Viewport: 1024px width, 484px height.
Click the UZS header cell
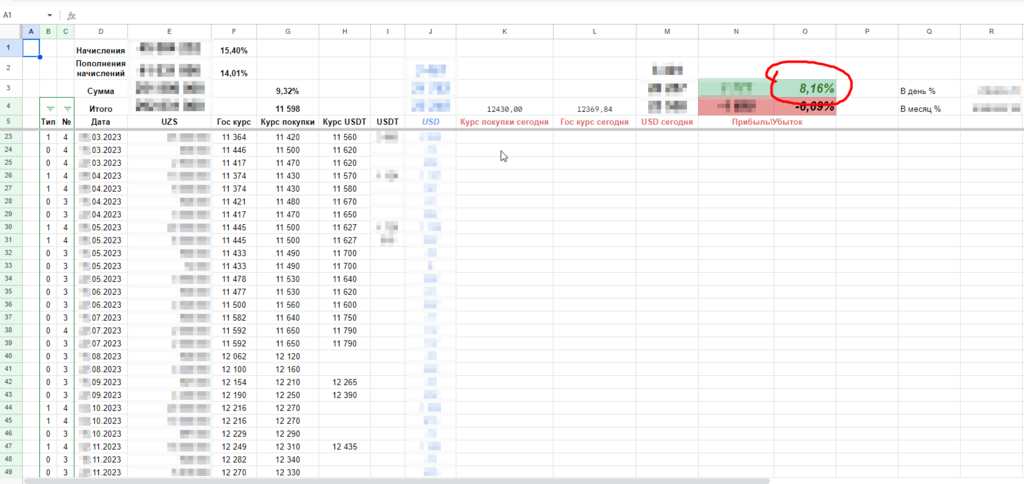click(x=170, y=122)
